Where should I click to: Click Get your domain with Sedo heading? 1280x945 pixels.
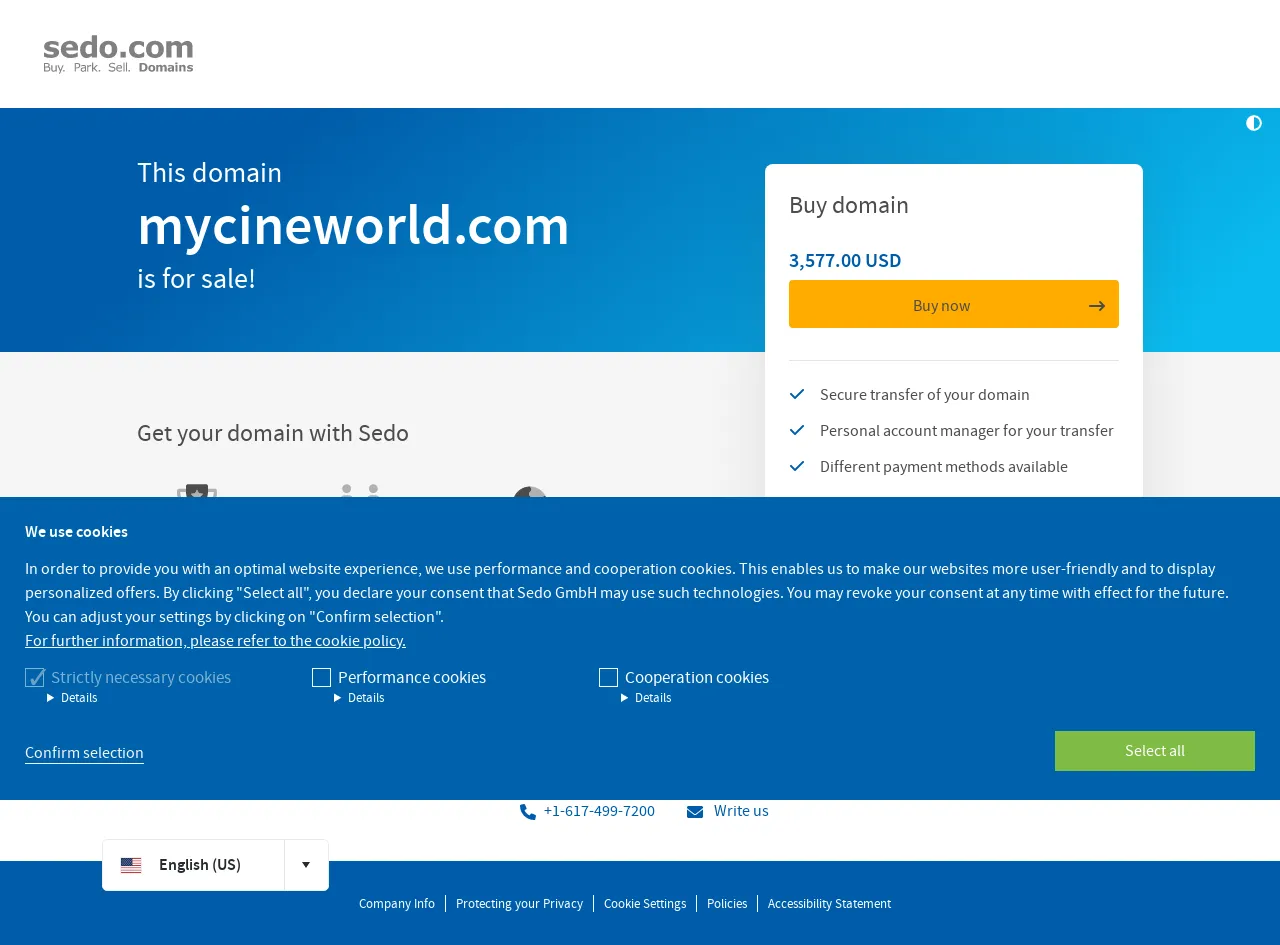tap(273, 433)
